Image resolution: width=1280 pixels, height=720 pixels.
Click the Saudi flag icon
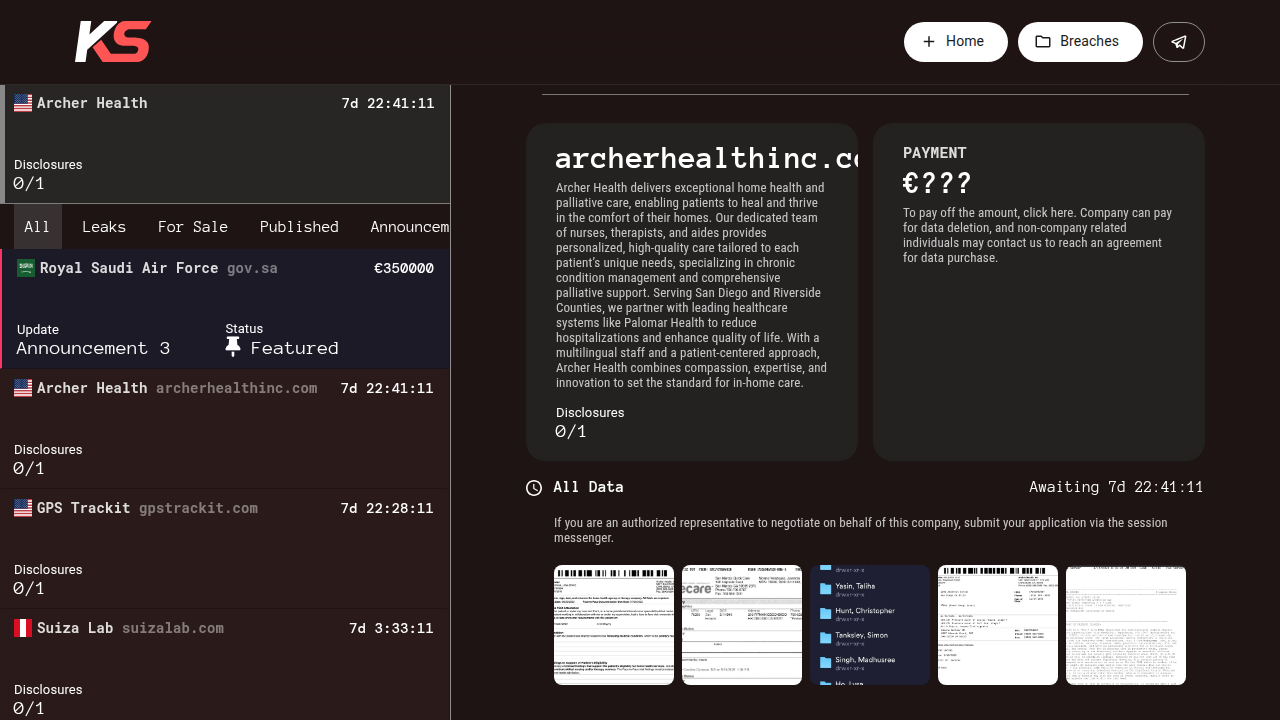pyautogui.click(x=26, y=268)
